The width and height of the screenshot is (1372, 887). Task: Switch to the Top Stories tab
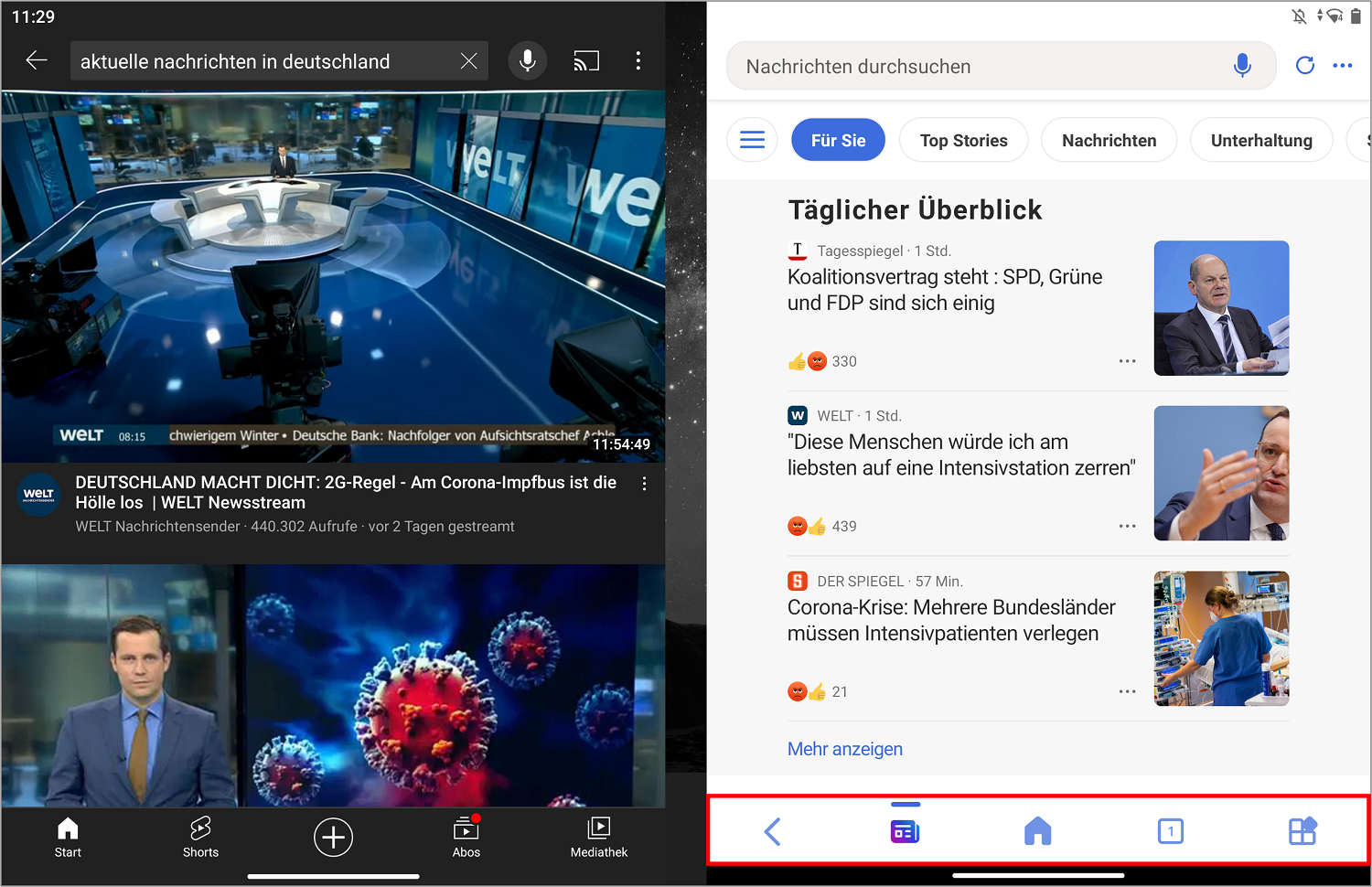click(963, 140)
